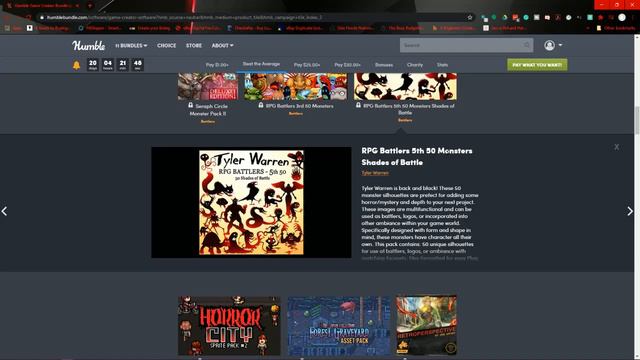This screenshot has width=640, height=360.
Task: Open the Bonuses tab
Action: tap(384, 65)
